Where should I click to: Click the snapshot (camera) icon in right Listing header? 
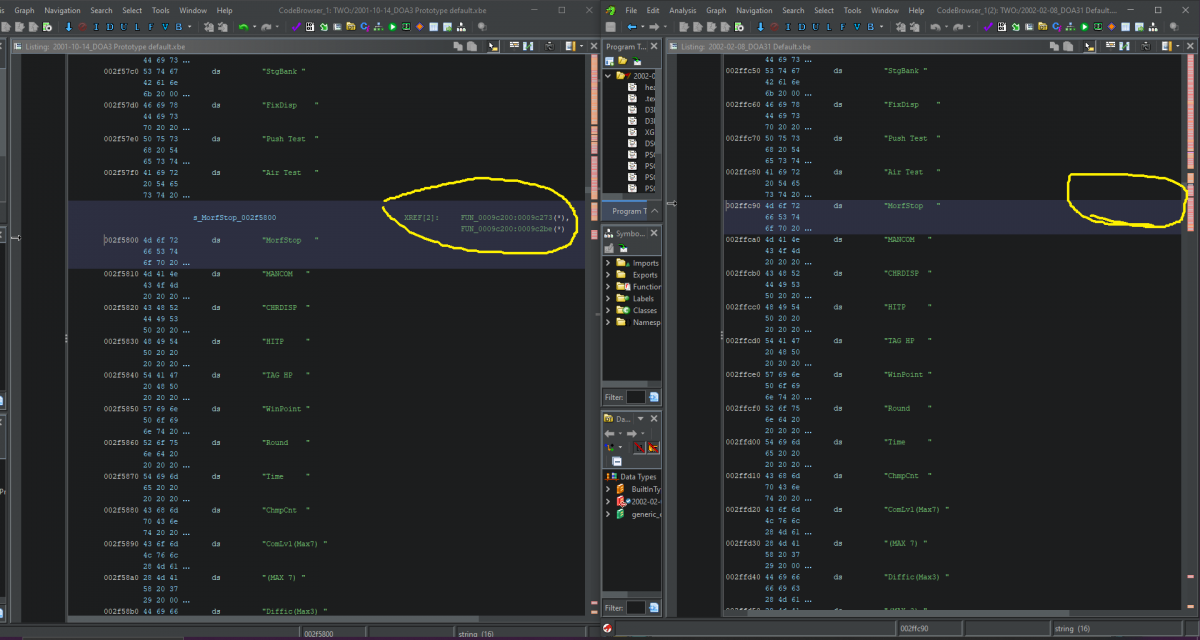click(x=1145, y=46)
